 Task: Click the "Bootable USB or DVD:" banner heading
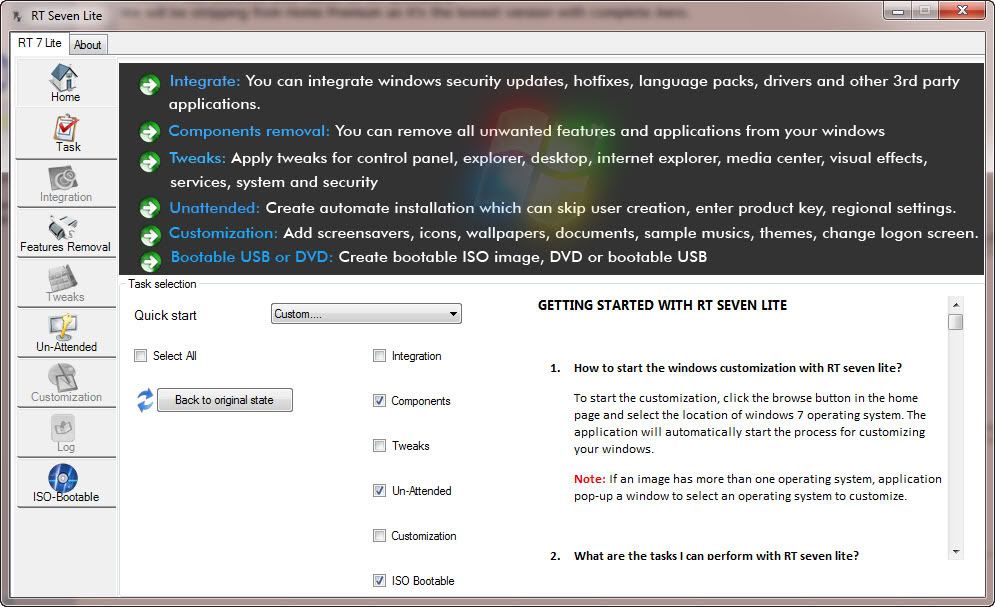(251, 257)
